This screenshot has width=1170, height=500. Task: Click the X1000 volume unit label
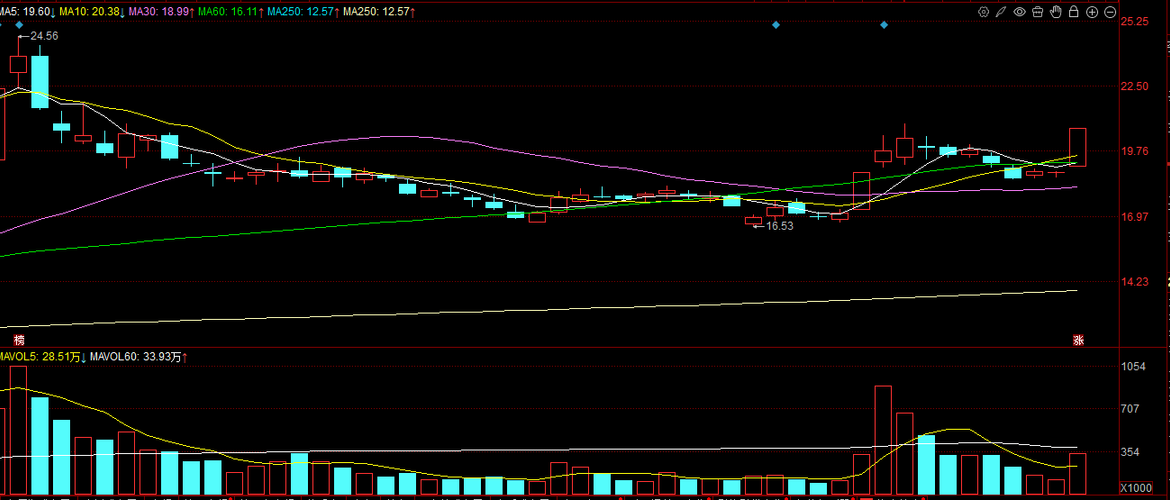[x=1135, y=488]
